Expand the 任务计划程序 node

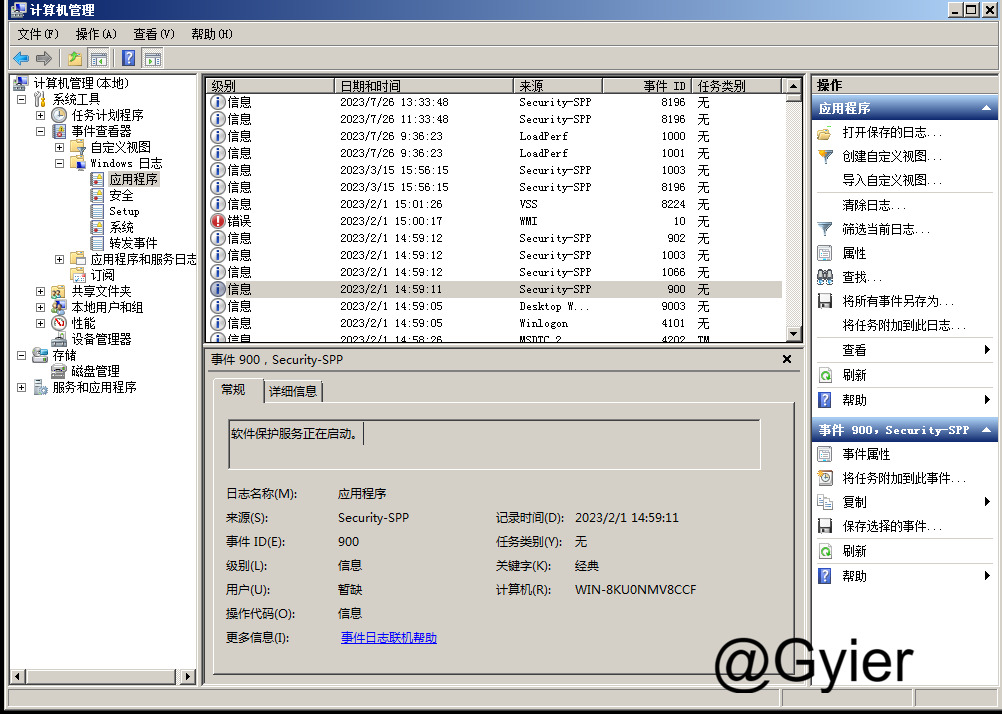40,115
